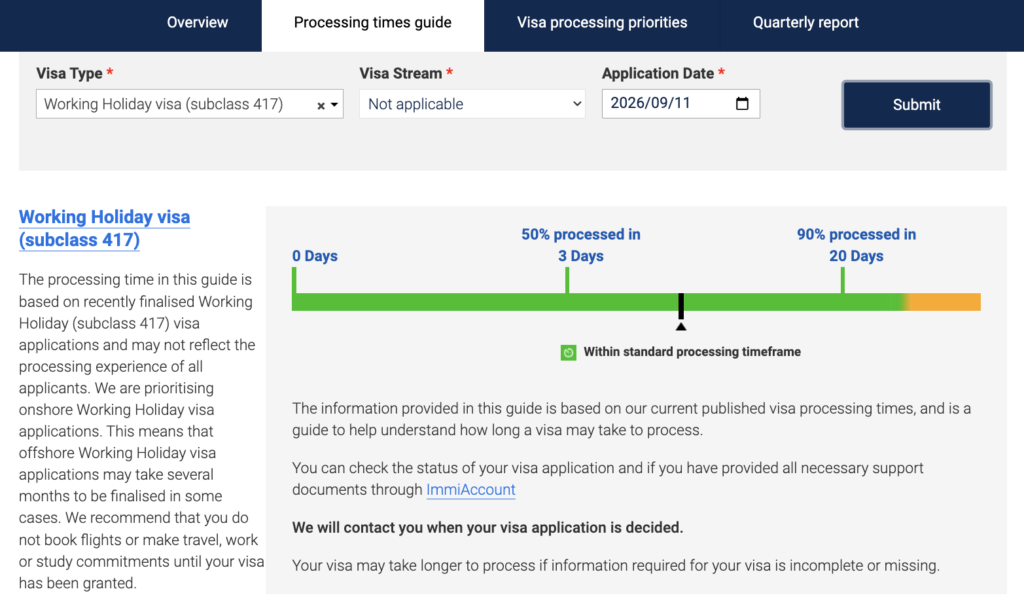Open the Visa Stream dropdown
The image size is (1024, 606).
(472, 104)
